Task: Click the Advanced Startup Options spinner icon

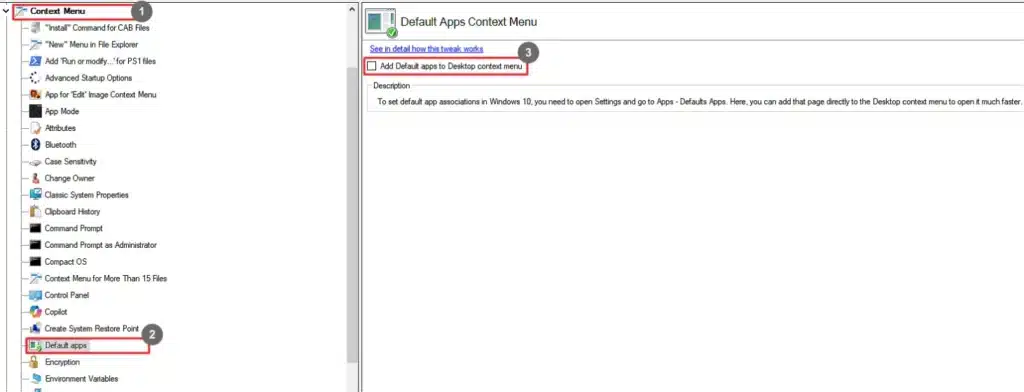Action: pyautogui.click(x=35, y=78)
